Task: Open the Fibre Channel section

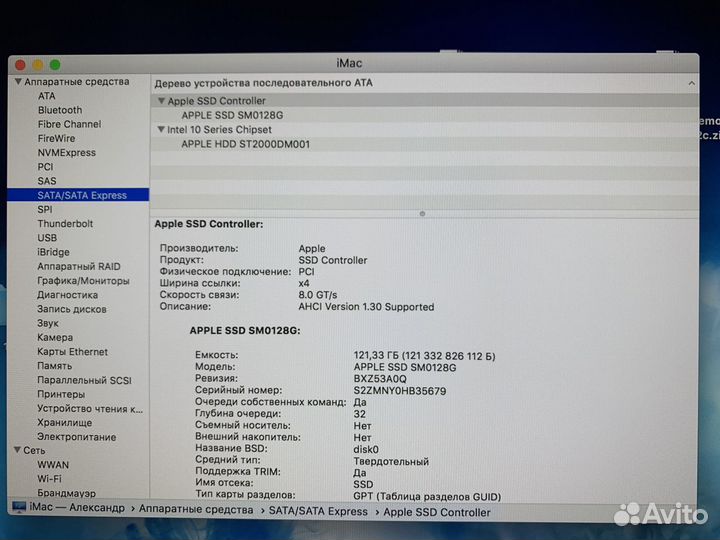Action: [x=69, y=124]
